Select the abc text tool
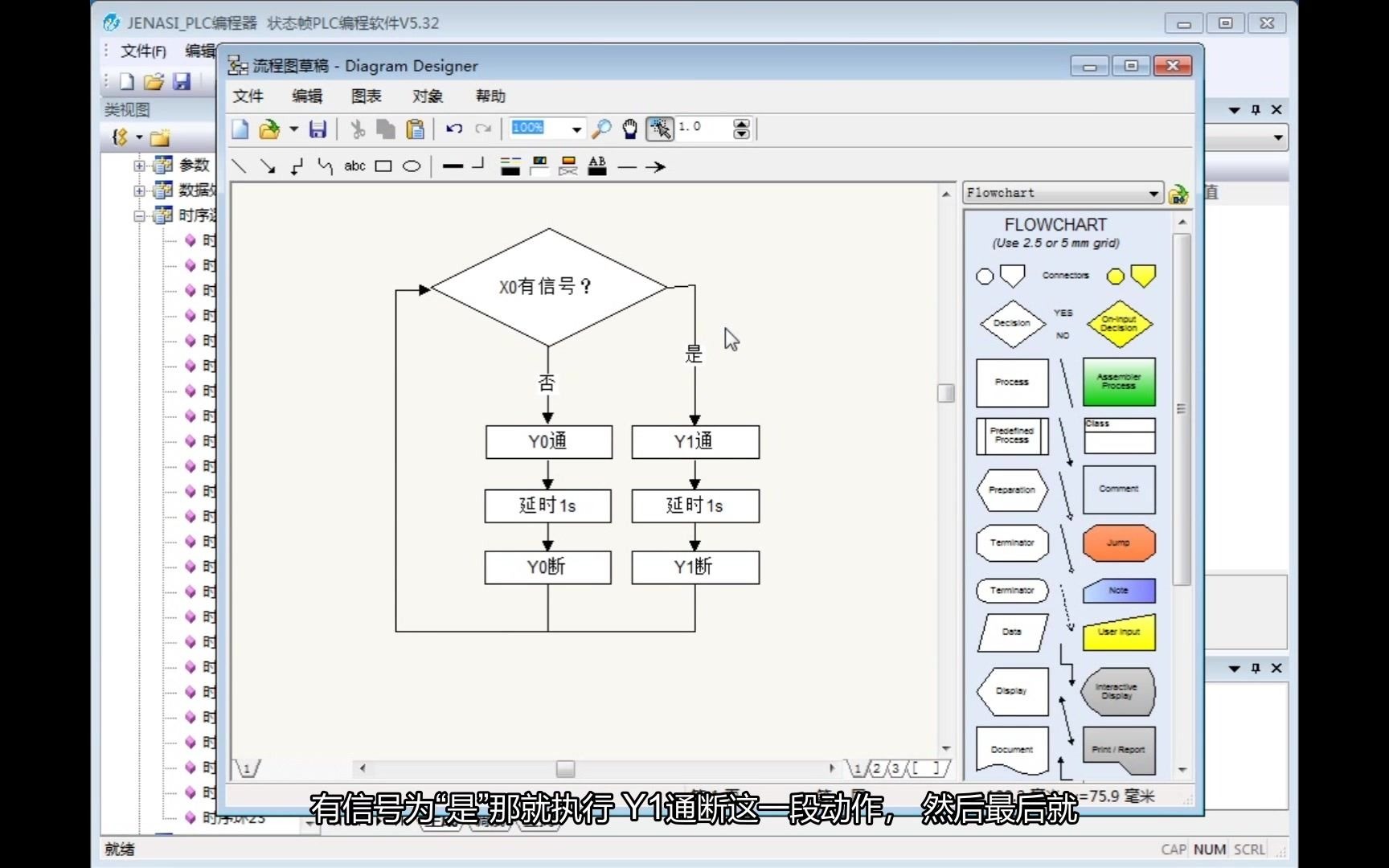 coord(354,166)
